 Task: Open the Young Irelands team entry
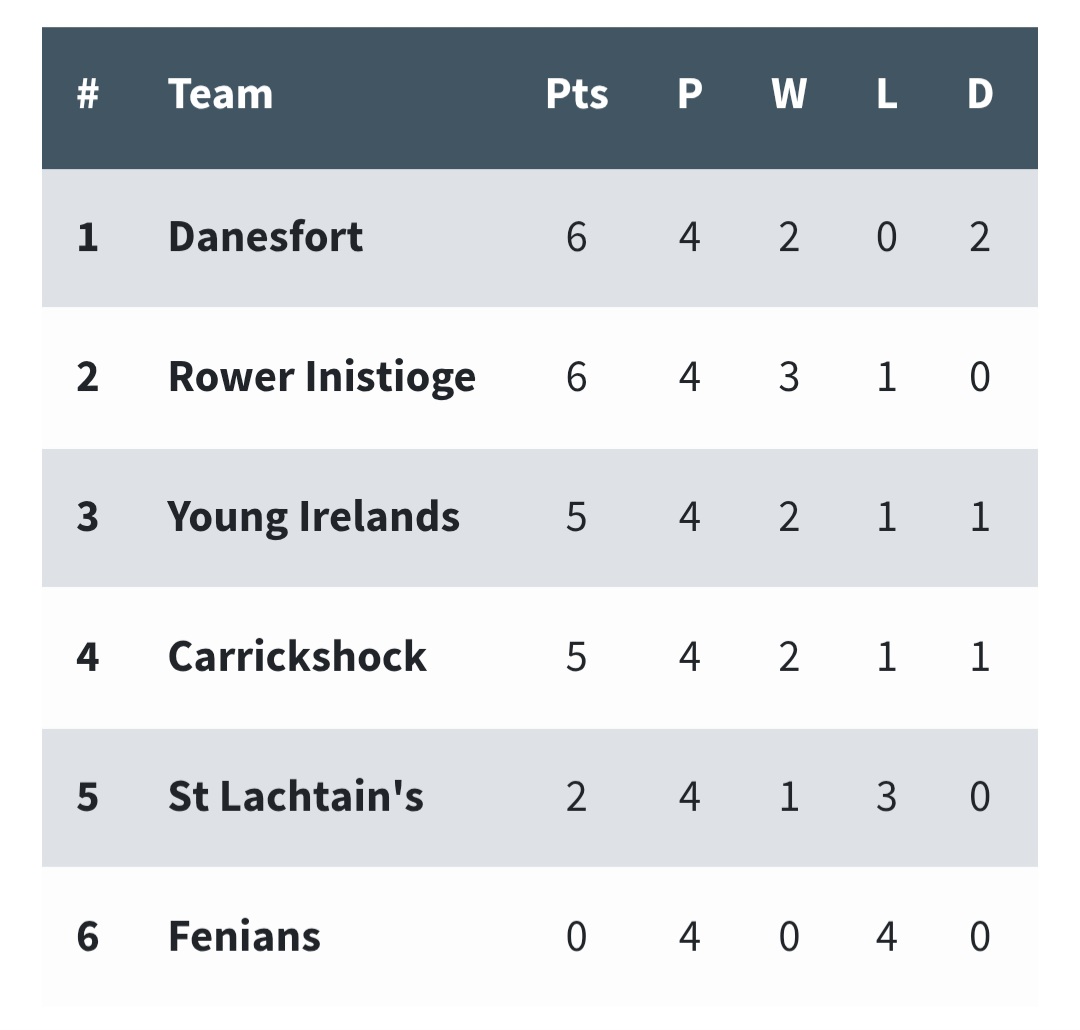tap(313, 517)
